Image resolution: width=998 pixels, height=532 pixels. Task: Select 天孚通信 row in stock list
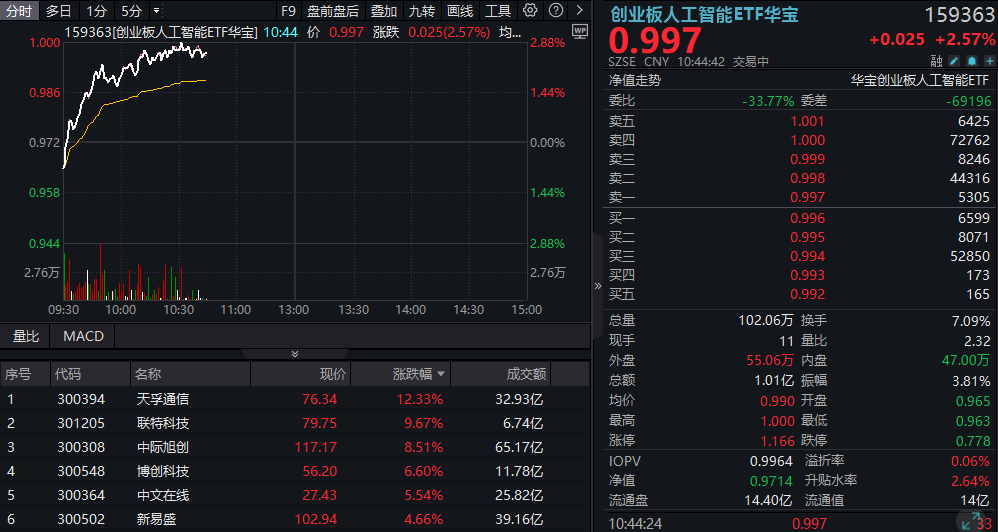point(162,398)
